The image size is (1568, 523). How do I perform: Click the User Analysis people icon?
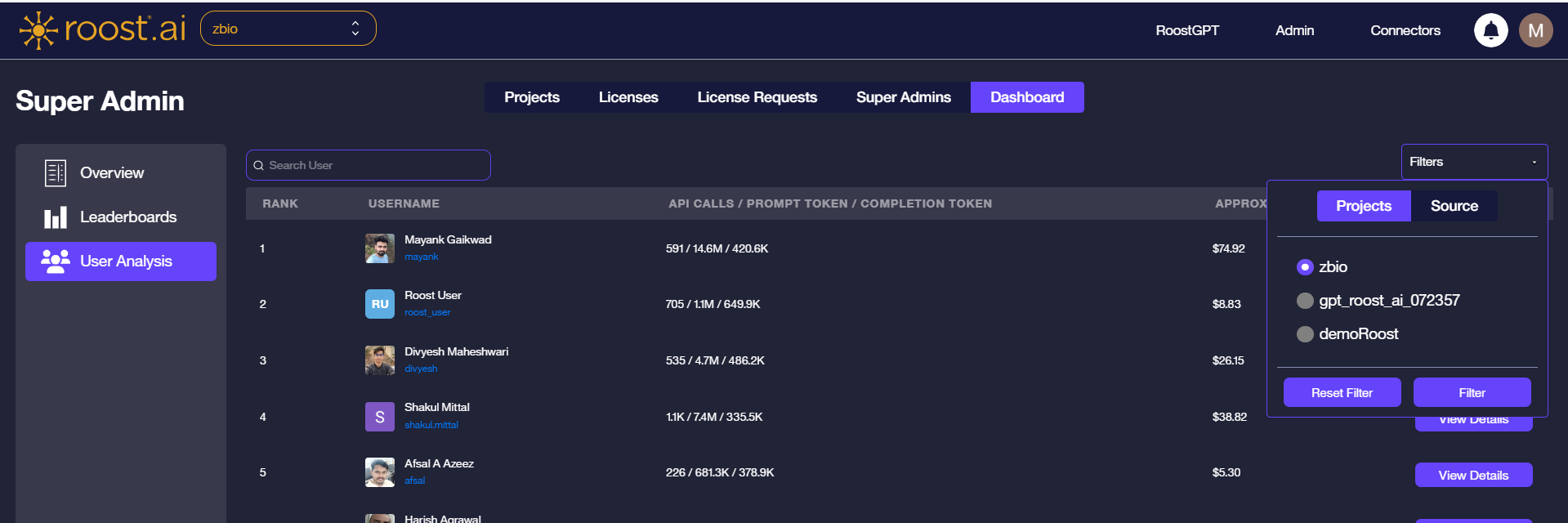pos(56,261)
